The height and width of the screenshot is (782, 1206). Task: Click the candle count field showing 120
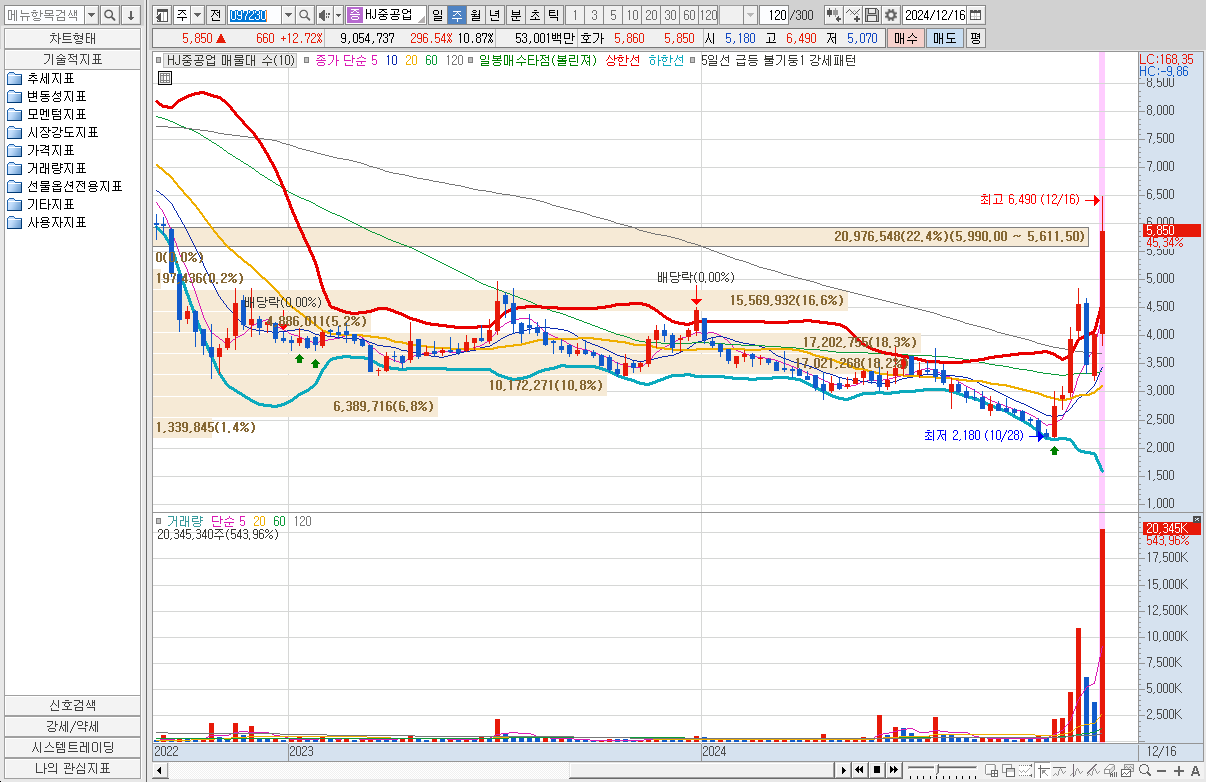pos(773,15)
